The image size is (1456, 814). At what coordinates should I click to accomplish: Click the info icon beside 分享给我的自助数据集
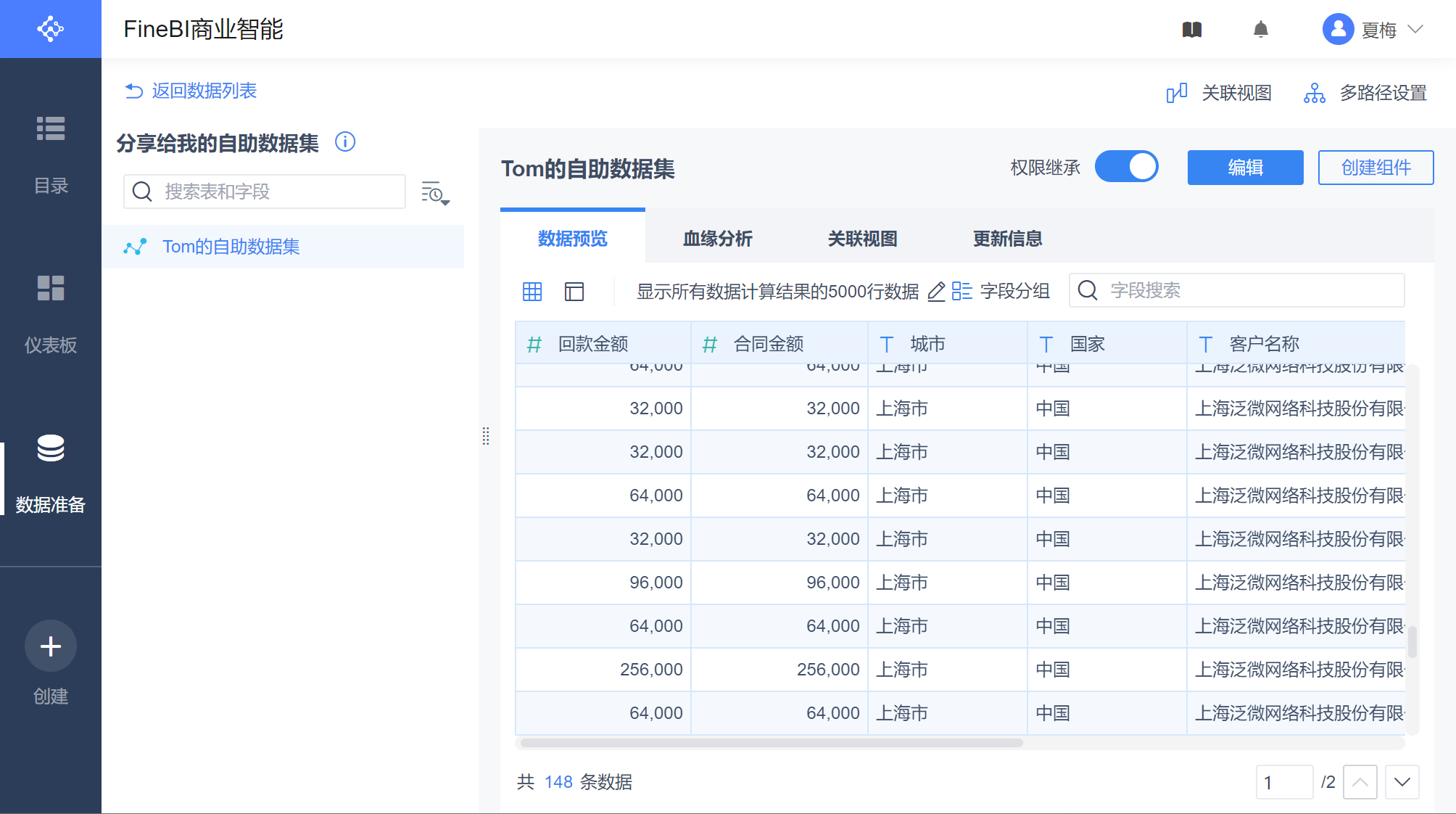[x=345, y=142]
